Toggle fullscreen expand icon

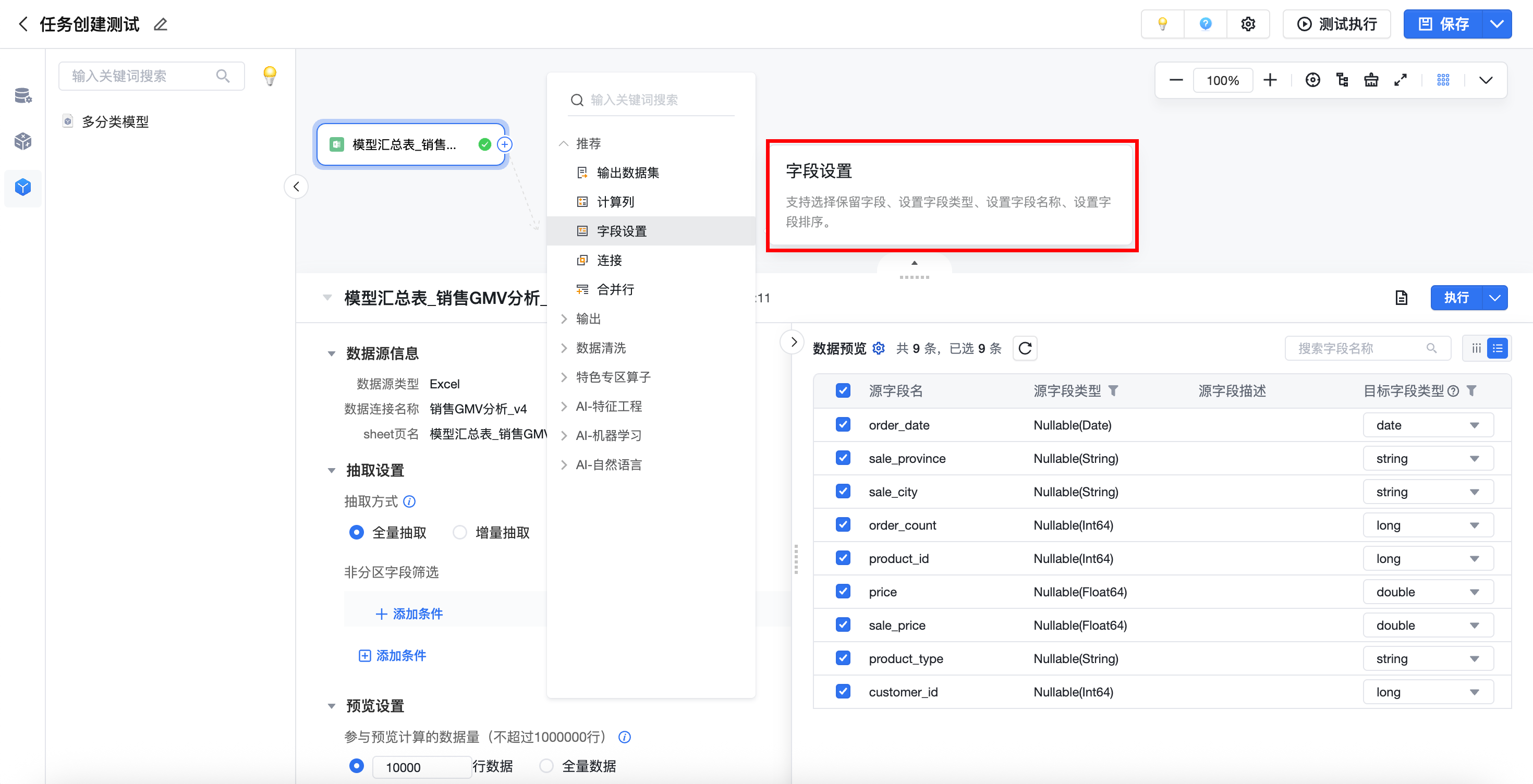(1400, 80)
